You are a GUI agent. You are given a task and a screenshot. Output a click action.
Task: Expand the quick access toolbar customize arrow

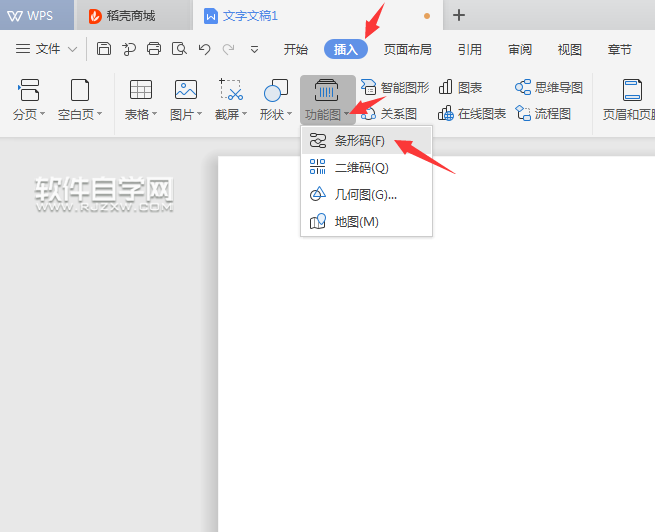(x=254, y=50)
